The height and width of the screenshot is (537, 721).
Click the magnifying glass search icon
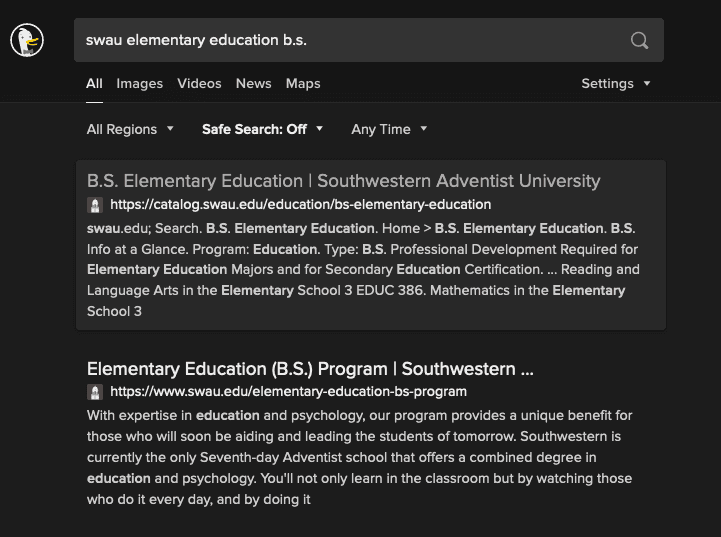(x=639, y=40)
